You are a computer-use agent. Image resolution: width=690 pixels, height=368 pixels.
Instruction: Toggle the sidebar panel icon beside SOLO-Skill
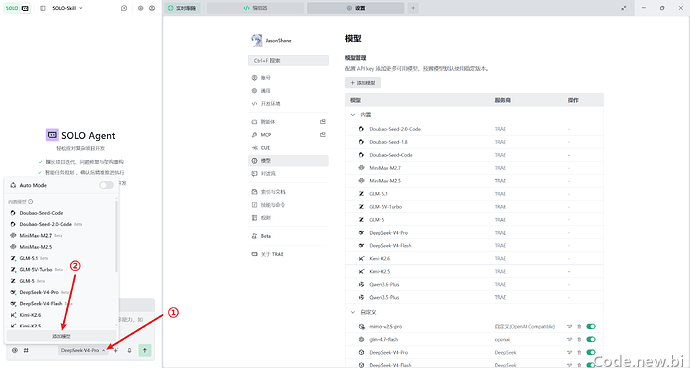(43, 8)
